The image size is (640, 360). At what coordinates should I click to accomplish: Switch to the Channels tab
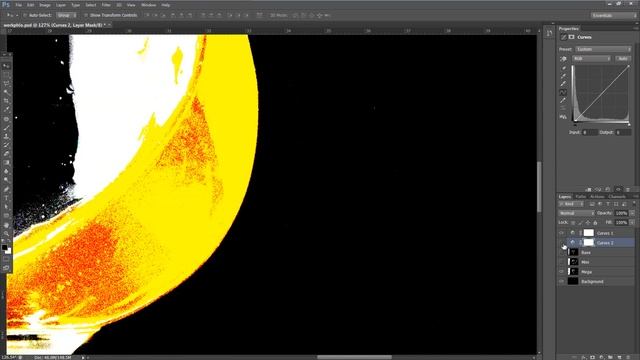[617, 197]
